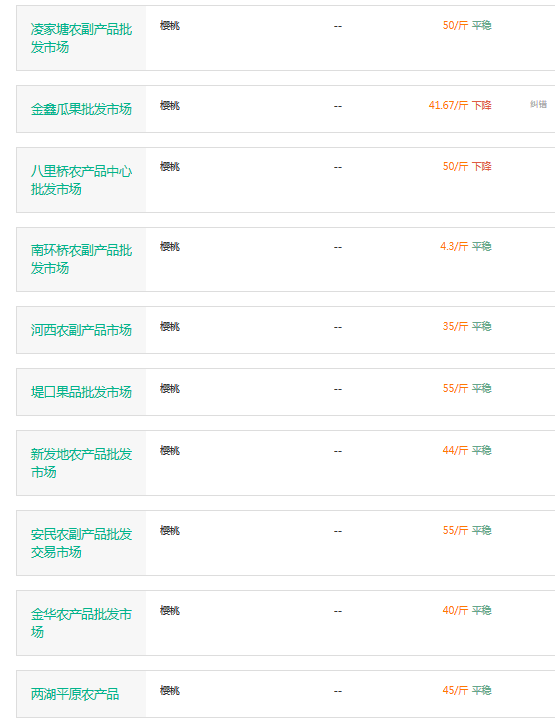Open 金华农产品批发市场 link
The image size is (555, 727).
(x=82, y=623)
